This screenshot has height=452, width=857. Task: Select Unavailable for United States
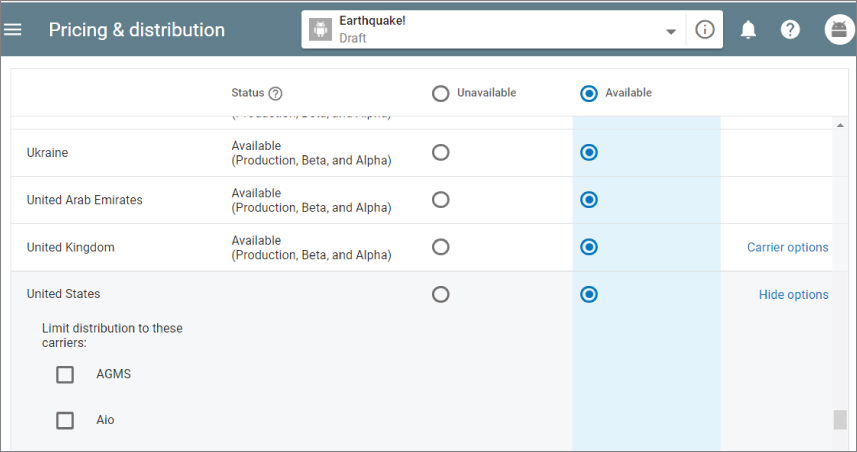point(440,294)
